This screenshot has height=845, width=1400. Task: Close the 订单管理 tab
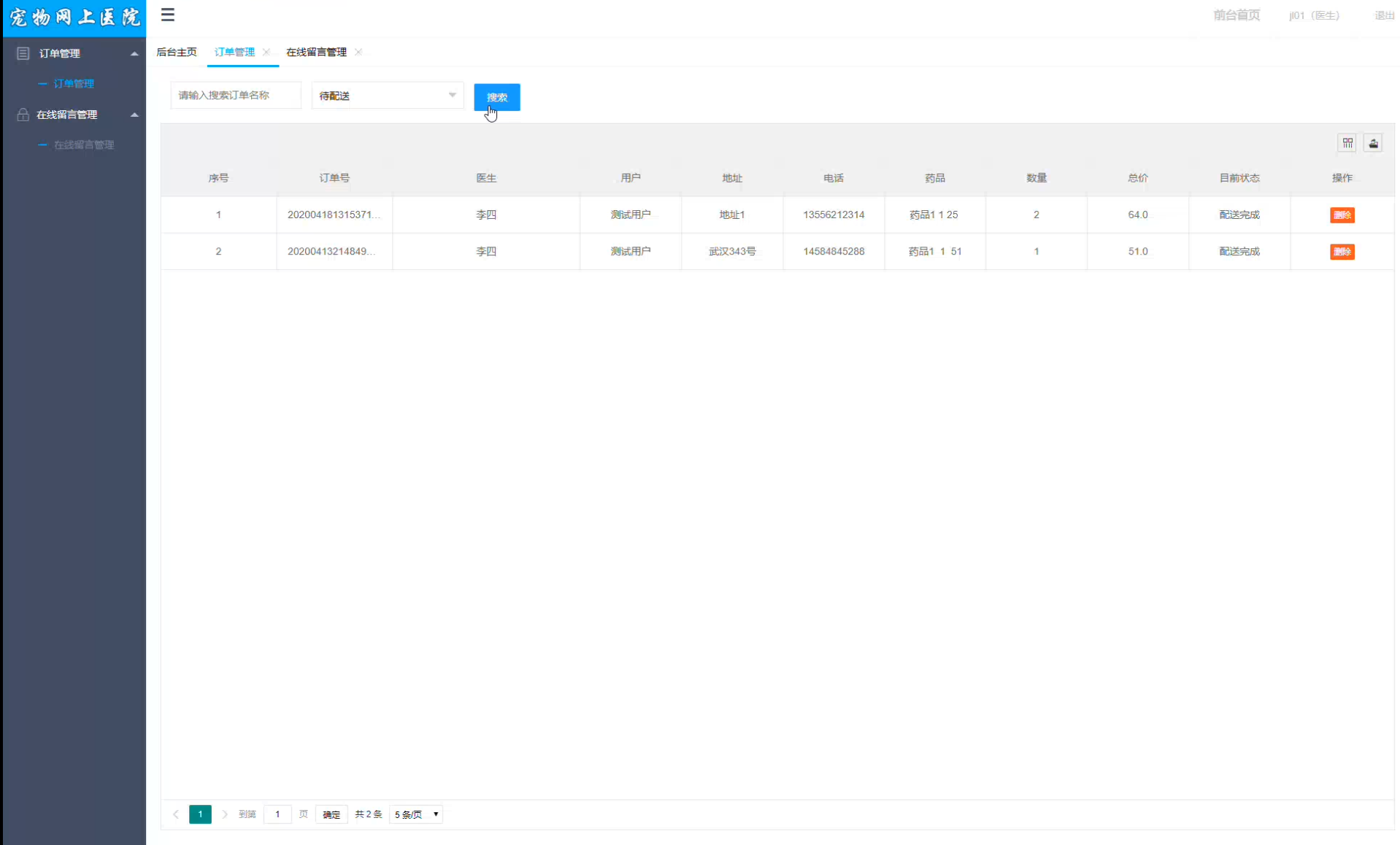coord(266,52)
